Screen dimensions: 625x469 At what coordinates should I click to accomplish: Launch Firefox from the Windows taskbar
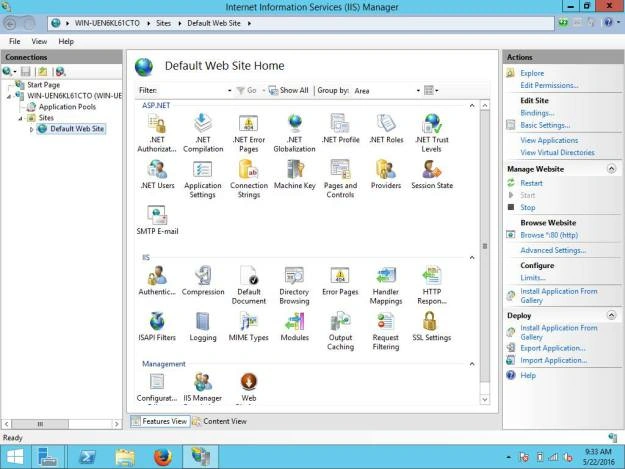[163, 457]
